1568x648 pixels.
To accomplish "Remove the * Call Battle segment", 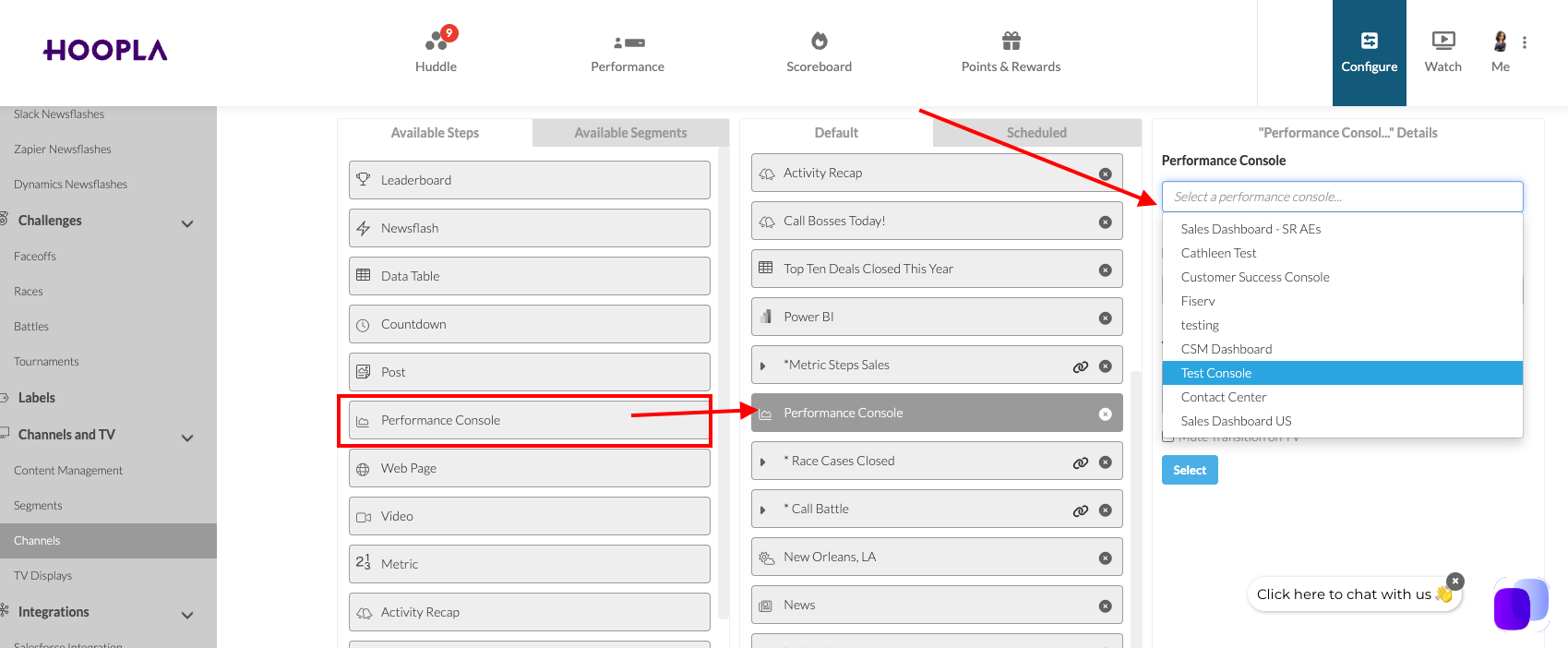I will pyautogui.click(x=1106, y=510).
